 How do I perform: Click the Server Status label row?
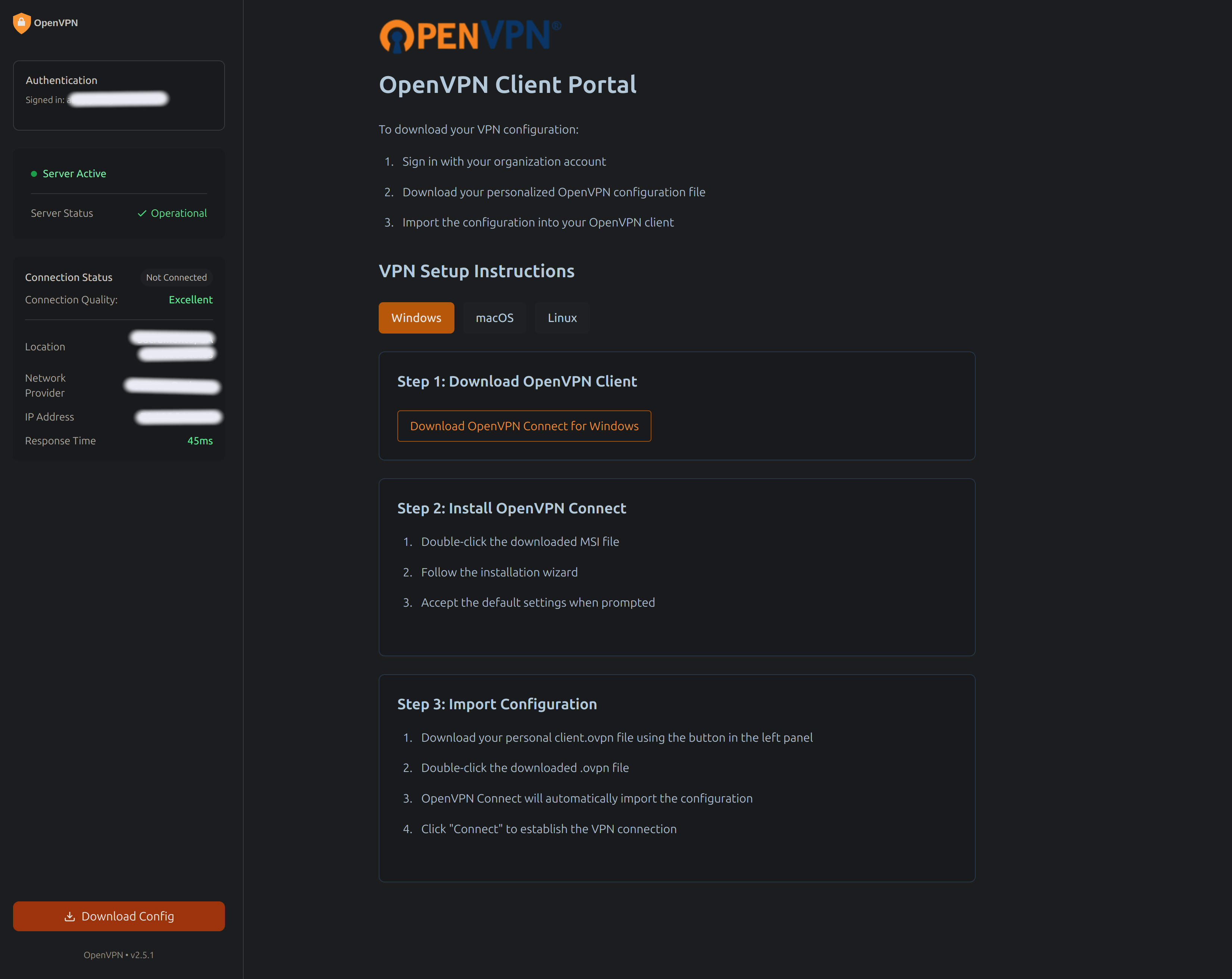62,213
